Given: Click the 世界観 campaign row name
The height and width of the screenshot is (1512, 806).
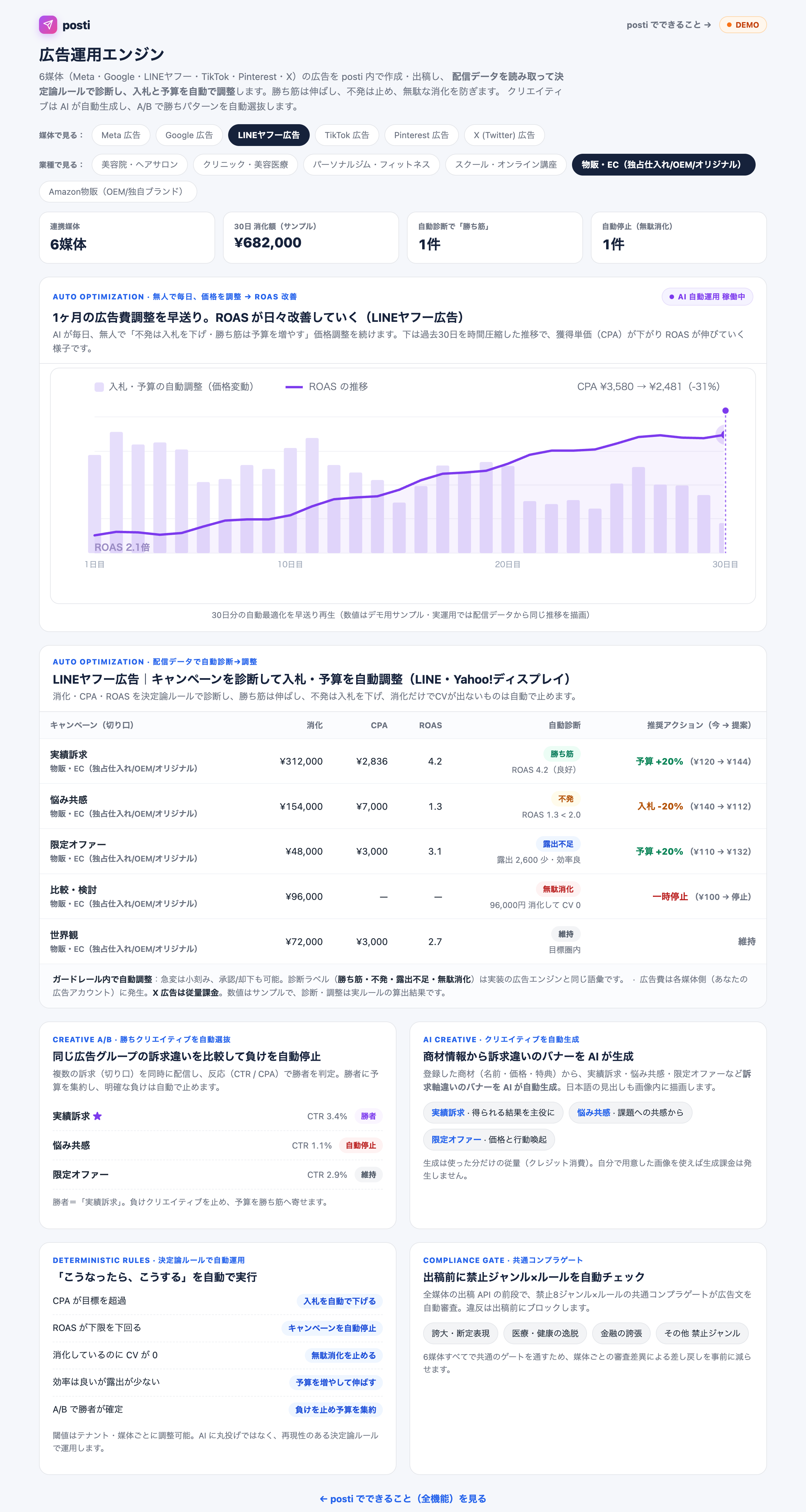Looking at the screenshot, I should 64,934.
